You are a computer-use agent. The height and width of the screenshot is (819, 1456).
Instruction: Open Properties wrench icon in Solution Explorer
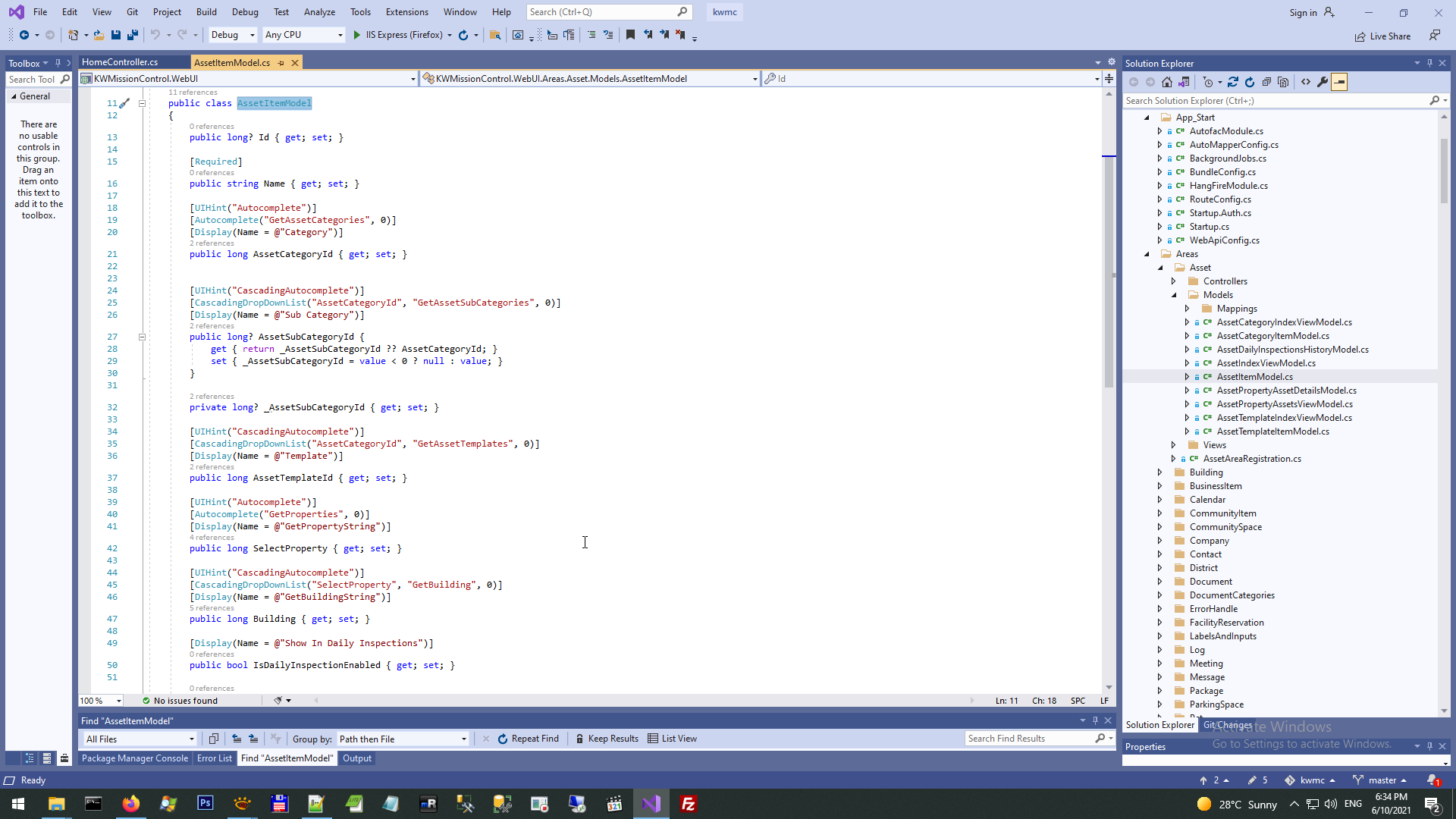tap(1323, 82)
